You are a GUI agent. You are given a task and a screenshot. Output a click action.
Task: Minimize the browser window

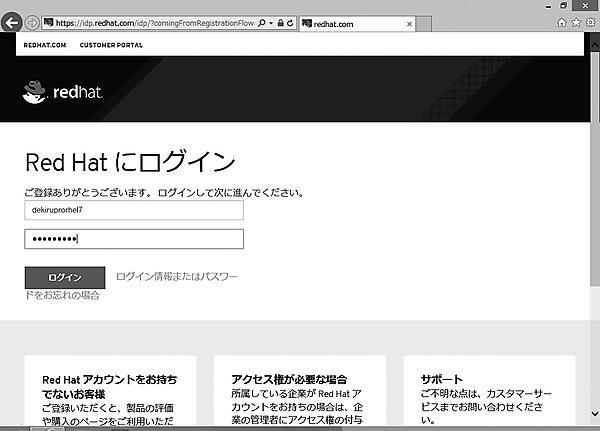coord(548,6)
